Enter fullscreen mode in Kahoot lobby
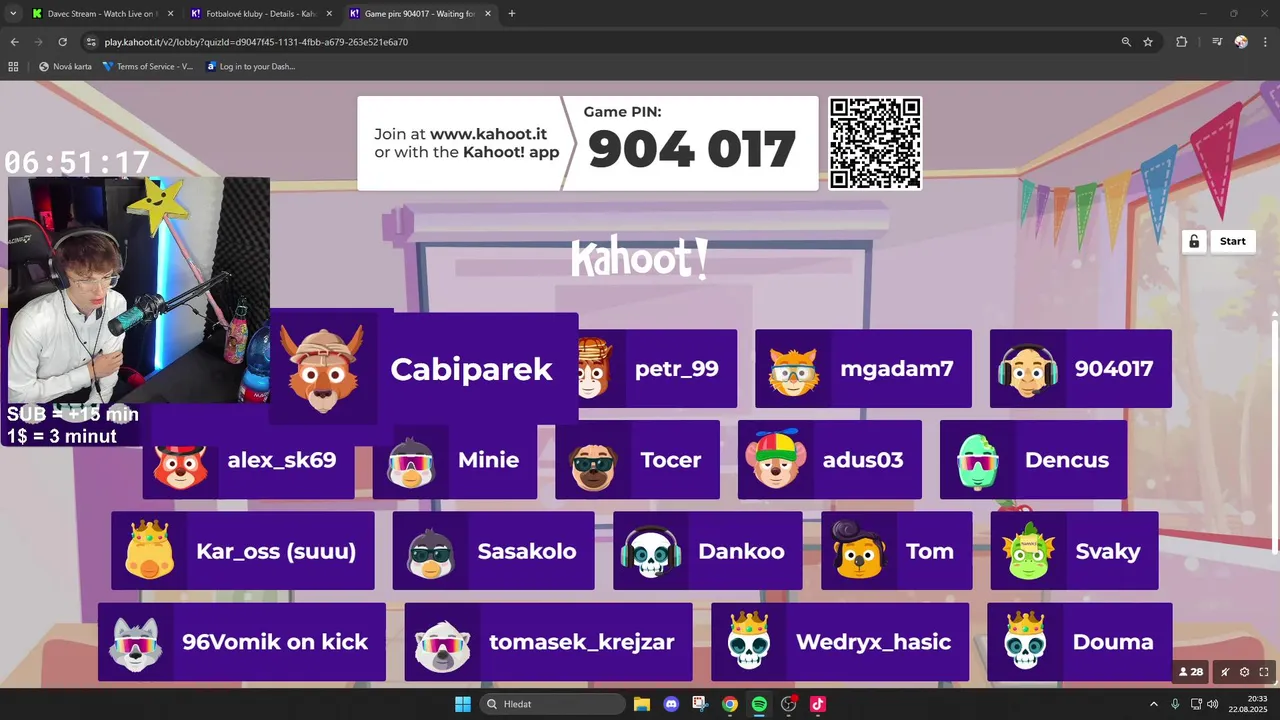1280x720 pixels. pos(1264,672)
